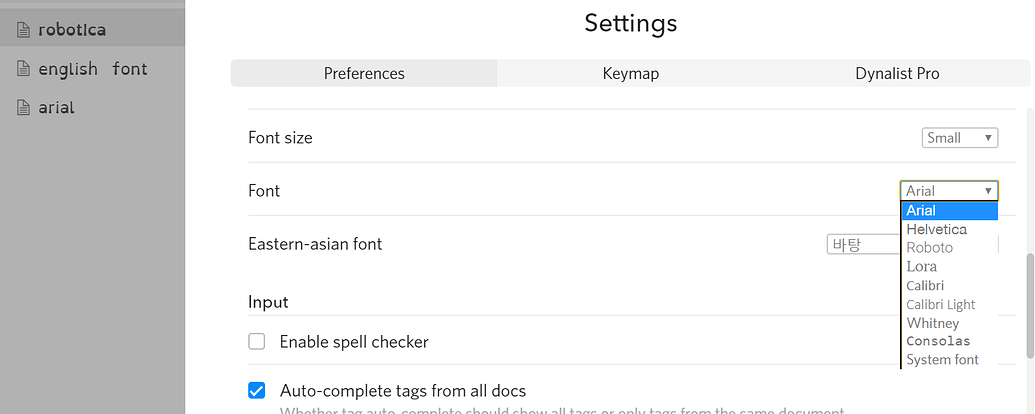Switch to the Keymap tab
The image size is (1035, 414).
point(630,73)
